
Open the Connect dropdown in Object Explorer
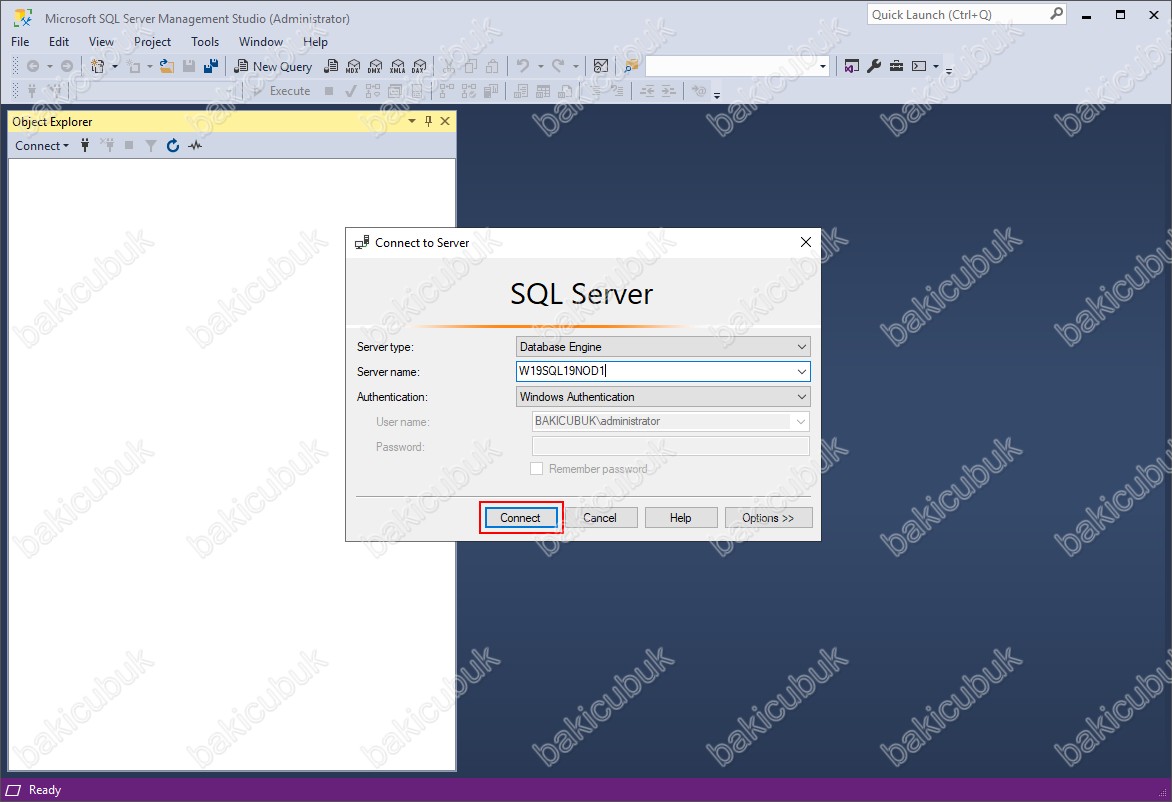click(x=42, y=146)
